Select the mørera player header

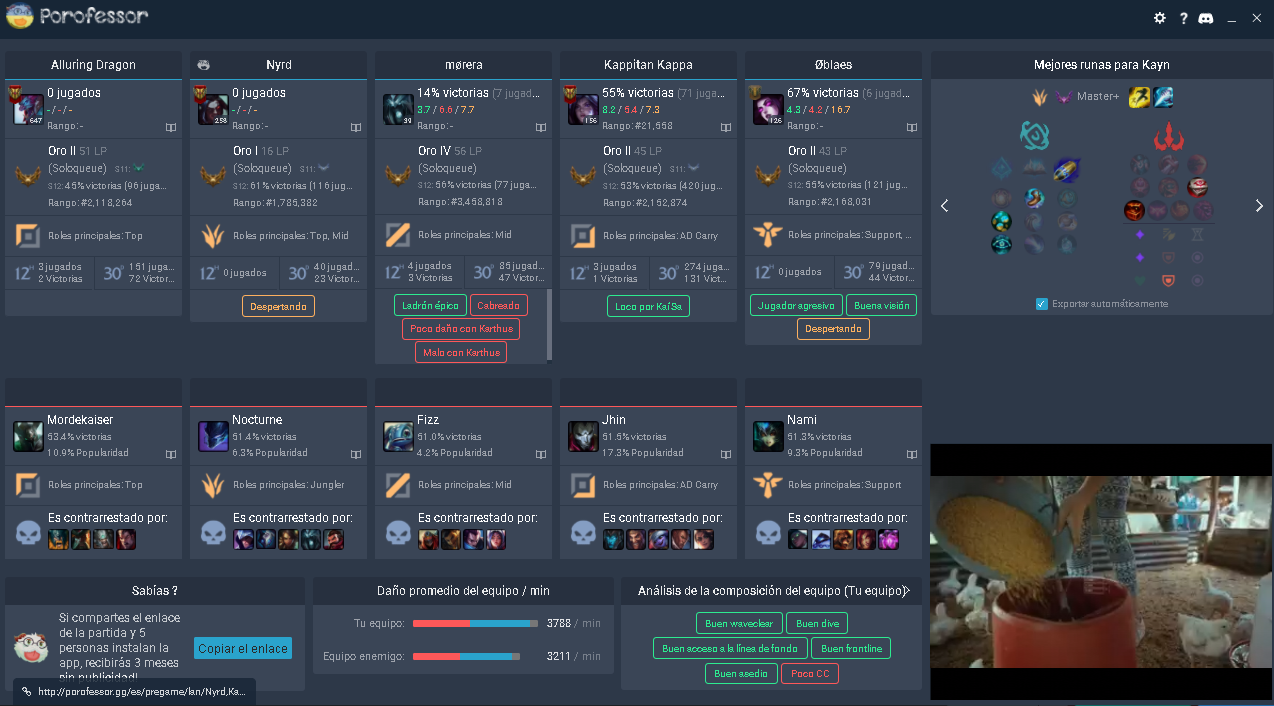463,65
